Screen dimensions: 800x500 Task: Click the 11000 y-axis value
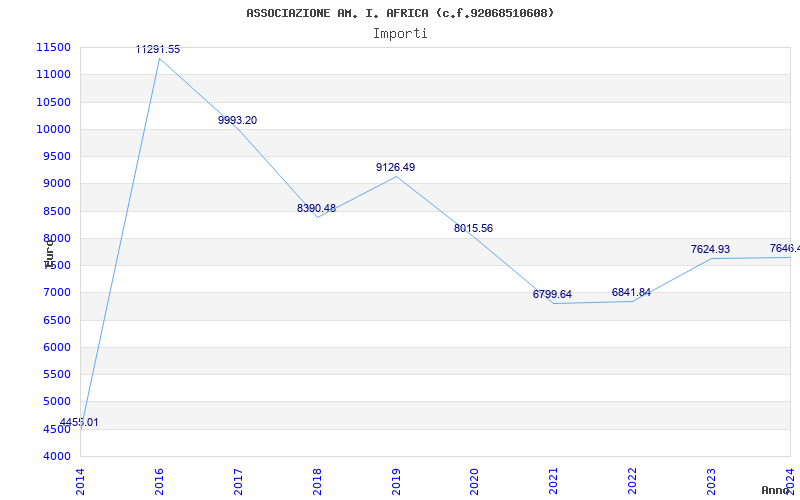(53, 74)
